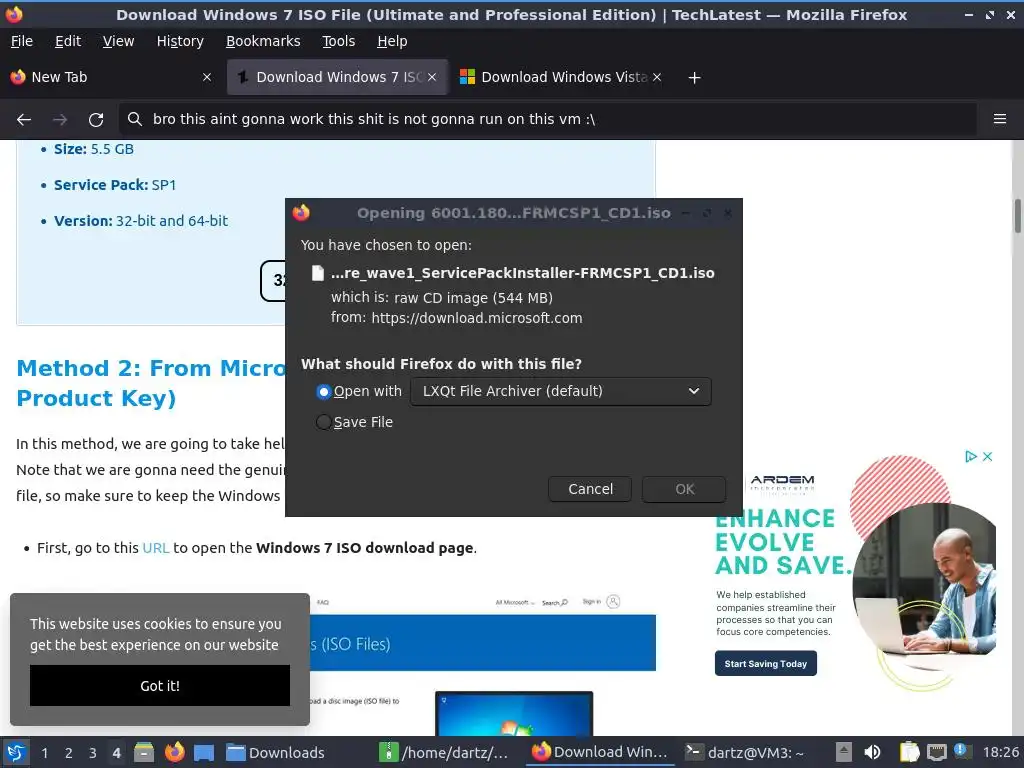Confirm the dialog with the OK button
This screenshot has height=768, width=1024.
(x=684, y=489)
